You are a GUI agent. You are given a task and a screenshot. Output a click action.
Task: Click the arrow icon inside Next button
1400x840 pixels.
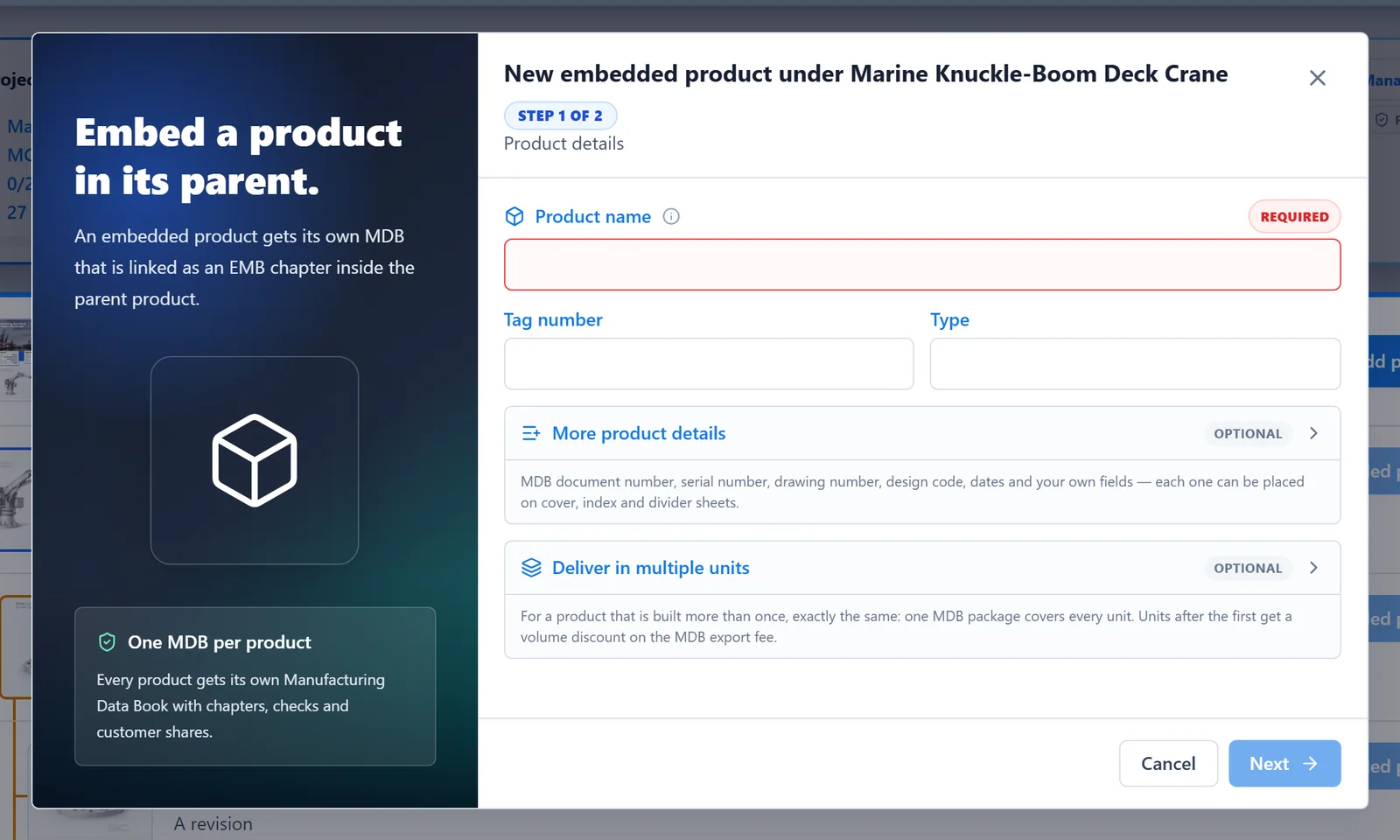click(x=1310, y=764)
